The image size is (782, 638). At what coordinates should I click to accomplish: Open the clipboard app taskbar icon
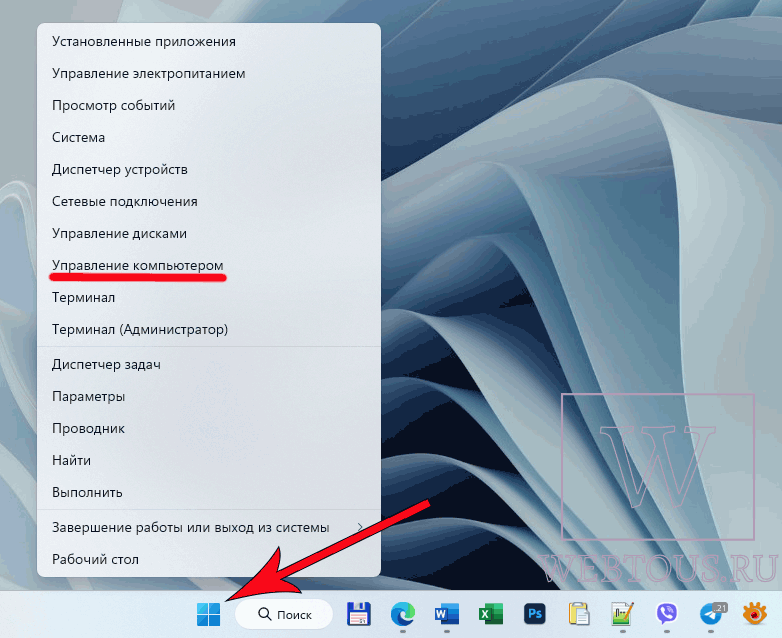[x=579, y=614]
